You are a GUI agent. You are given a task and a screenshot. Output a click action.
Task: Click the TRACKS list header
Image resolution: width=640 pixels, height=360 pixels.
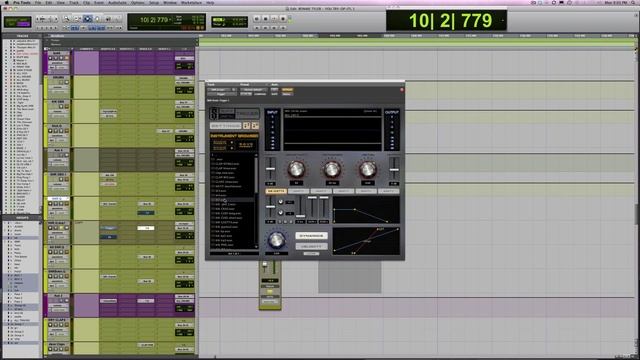pos(22,36)
